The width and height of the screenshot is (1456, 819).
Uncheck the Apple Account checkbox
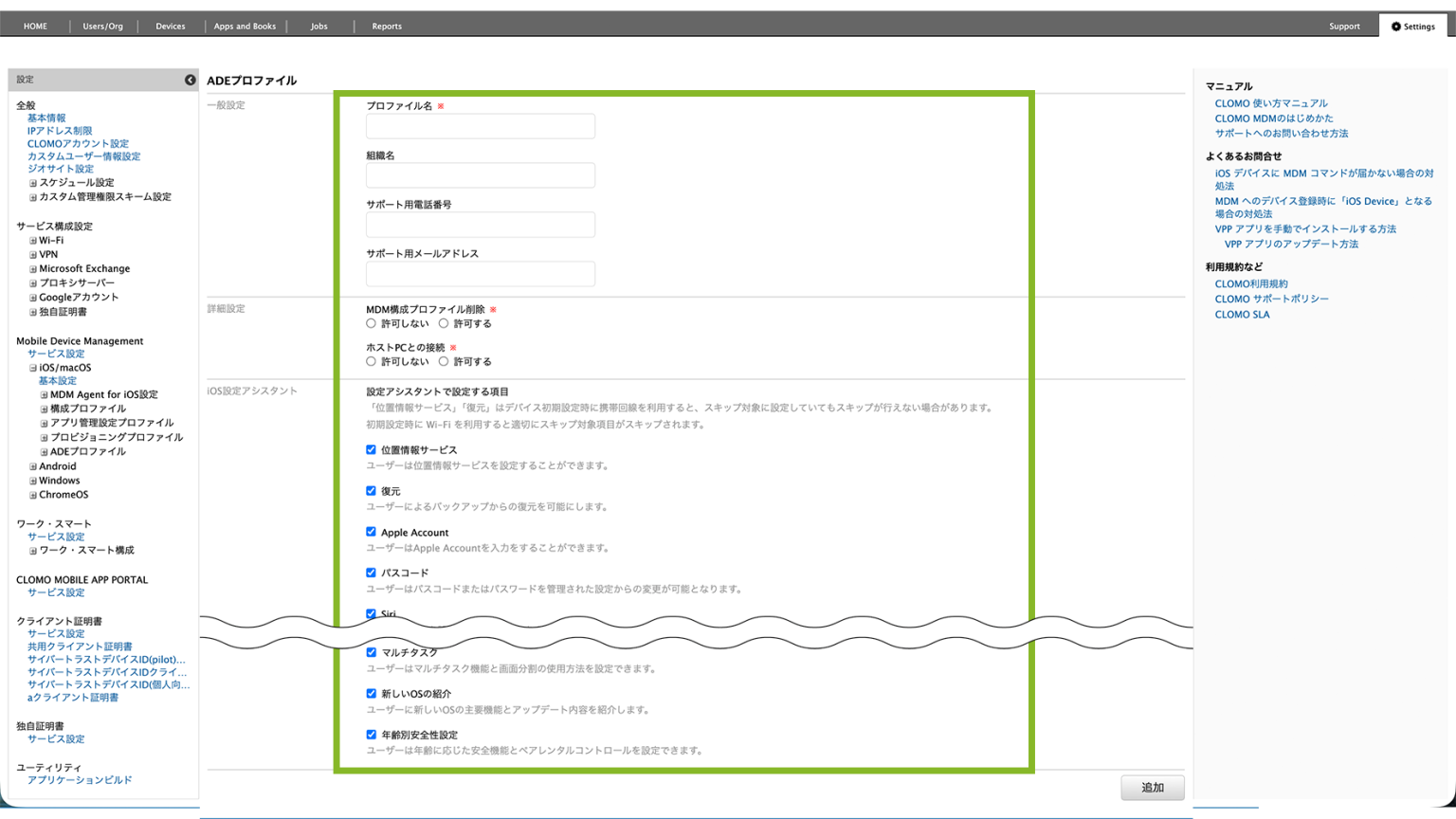[371, 531]
